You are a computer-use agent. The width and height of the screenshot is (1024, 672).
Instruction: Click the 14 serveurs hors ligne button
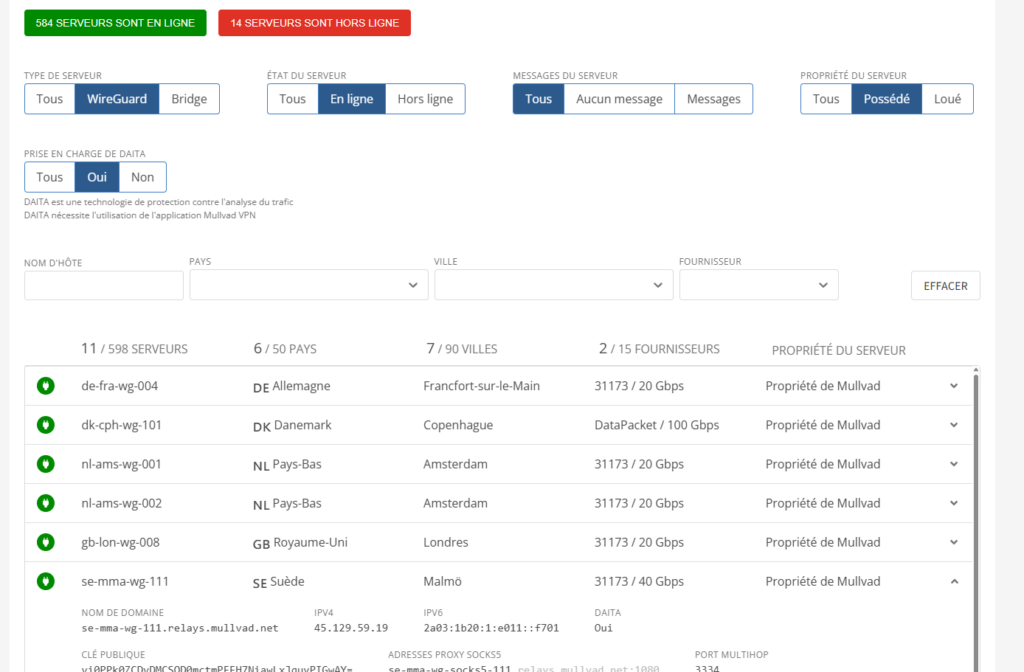click(314, 23)
